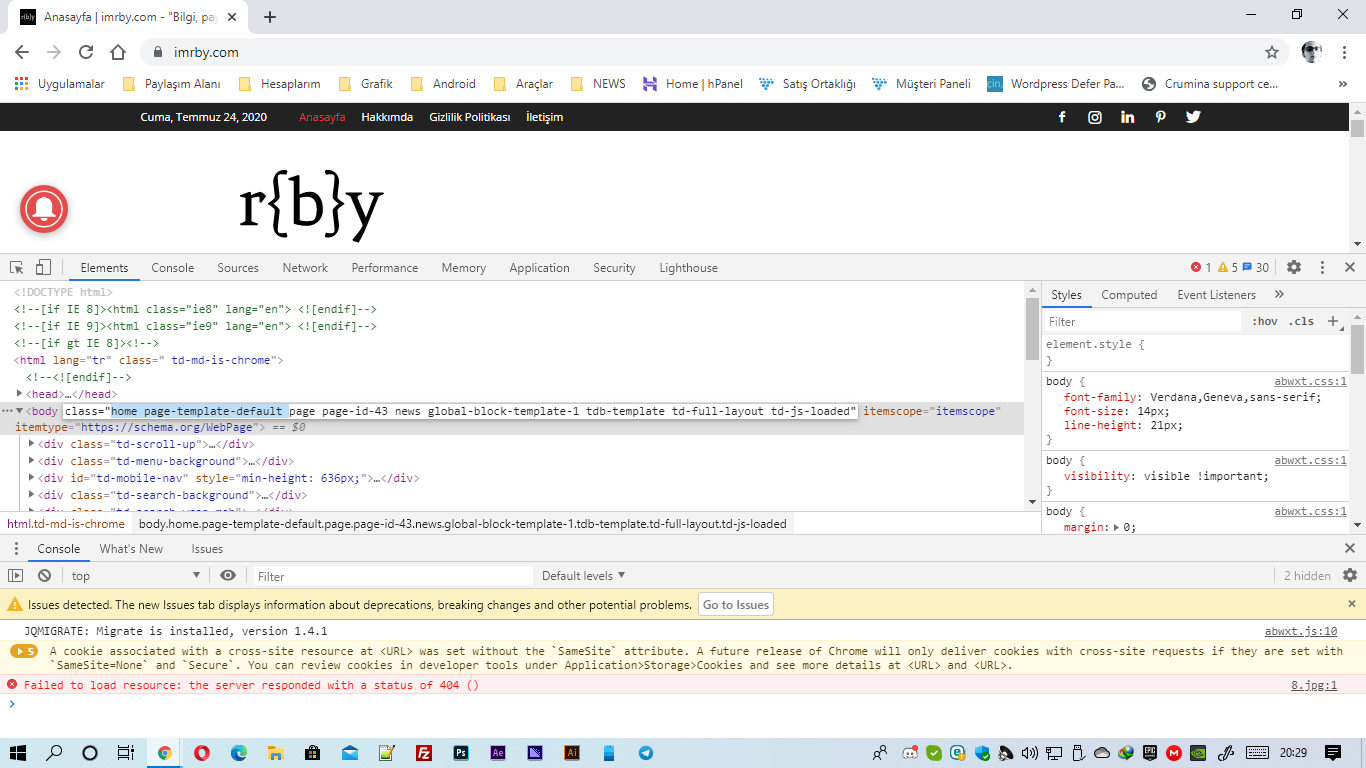Screen dimensions: 1366x768
Task: Open the Memory tab
Action: [x=464, y=268]
